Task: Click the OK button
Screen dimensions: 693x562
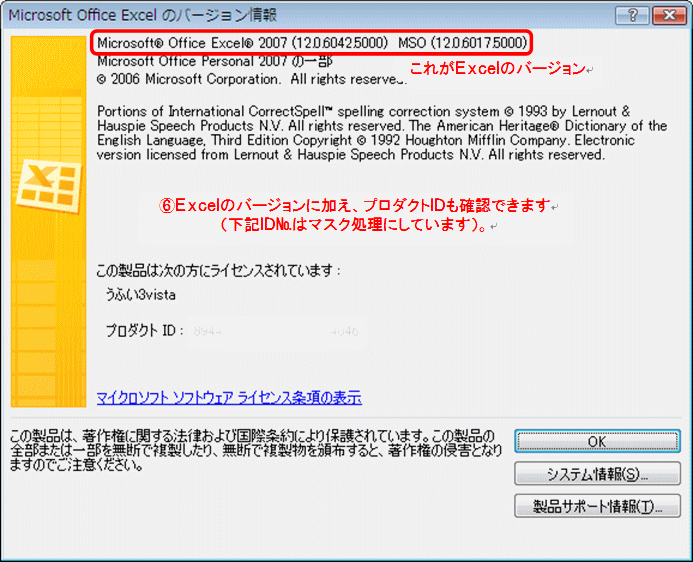Action: pyautogui.click(x=597, y=441)
